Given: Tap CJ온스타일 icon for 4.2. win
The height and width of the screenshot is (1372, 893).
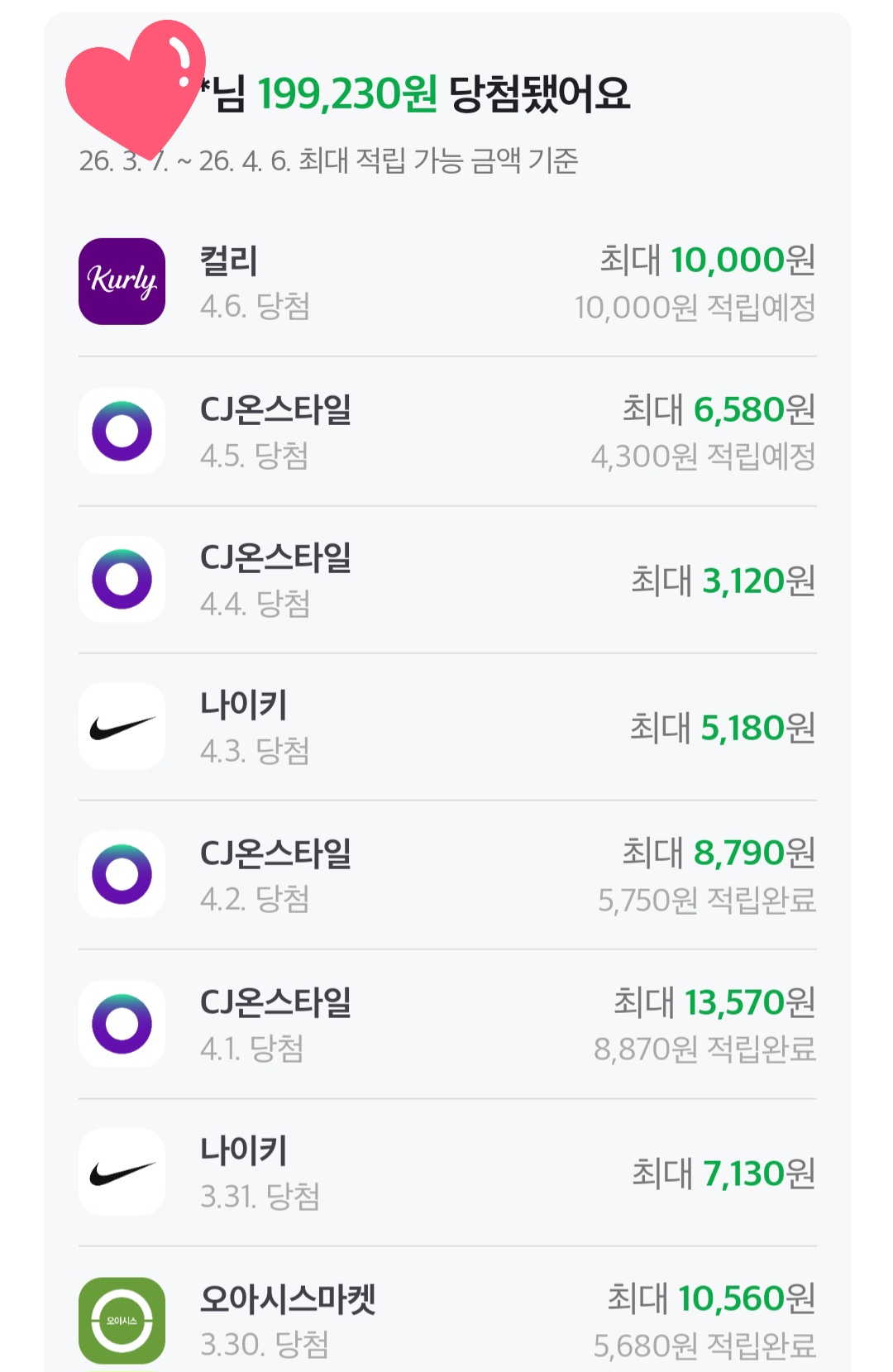Looking at the screenshot, I should [x=122, y=874].
